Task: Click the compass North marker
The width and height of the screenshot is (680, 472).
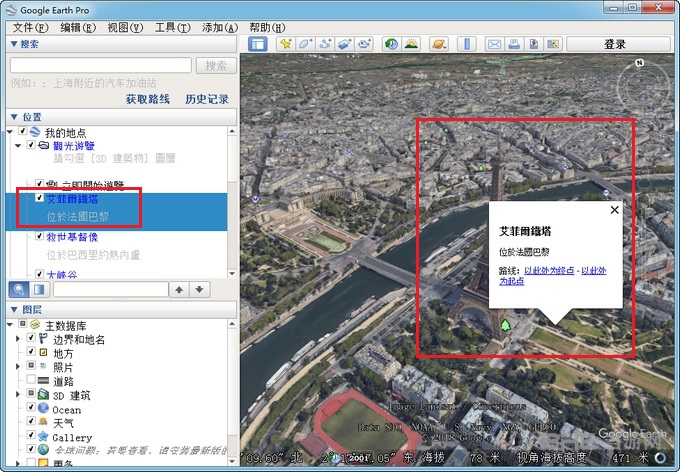Action: (x=639, y=63)
